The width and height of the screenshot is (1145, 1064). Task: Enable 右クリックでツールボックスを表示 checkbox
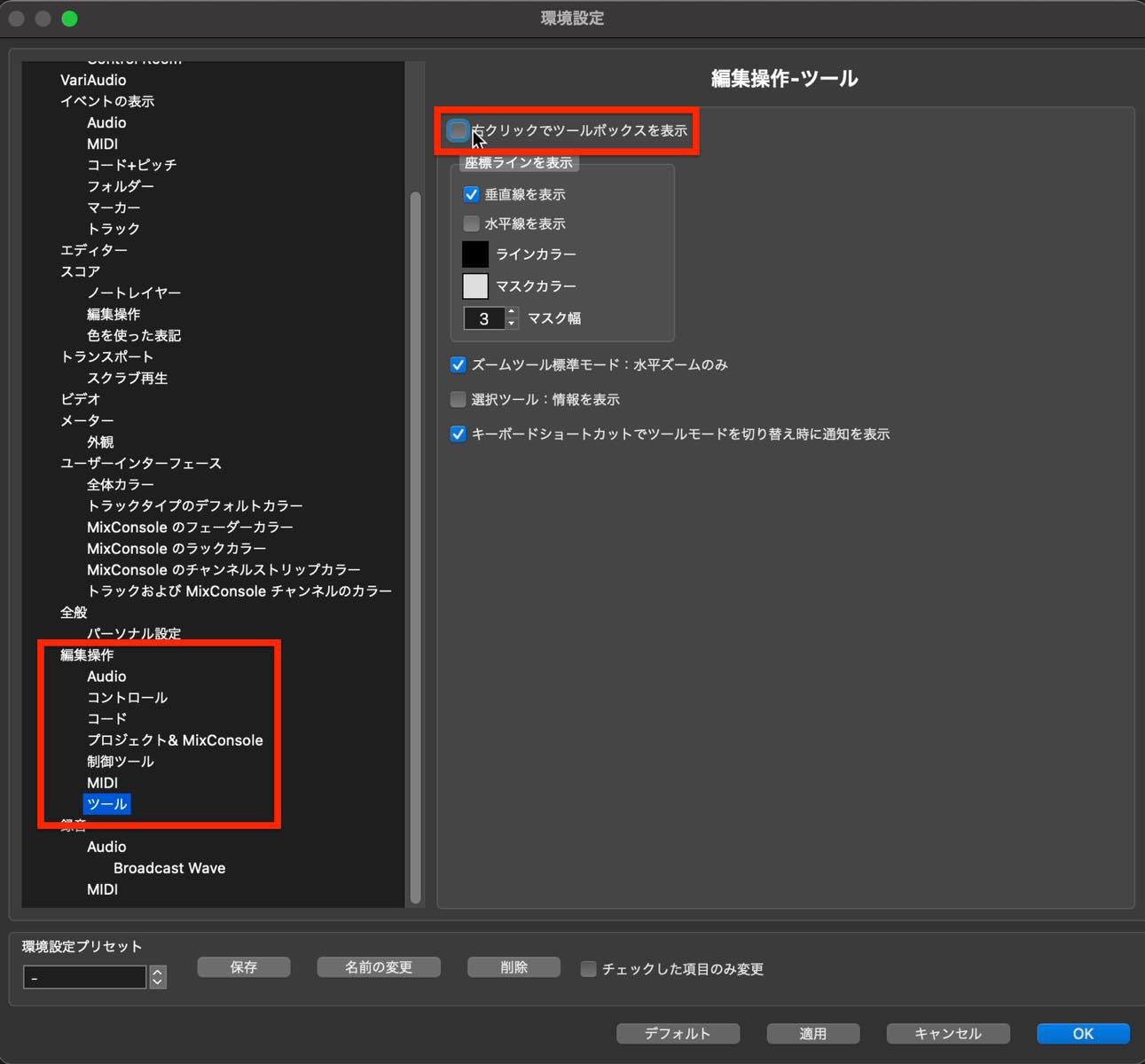click(x=458, y=131)
